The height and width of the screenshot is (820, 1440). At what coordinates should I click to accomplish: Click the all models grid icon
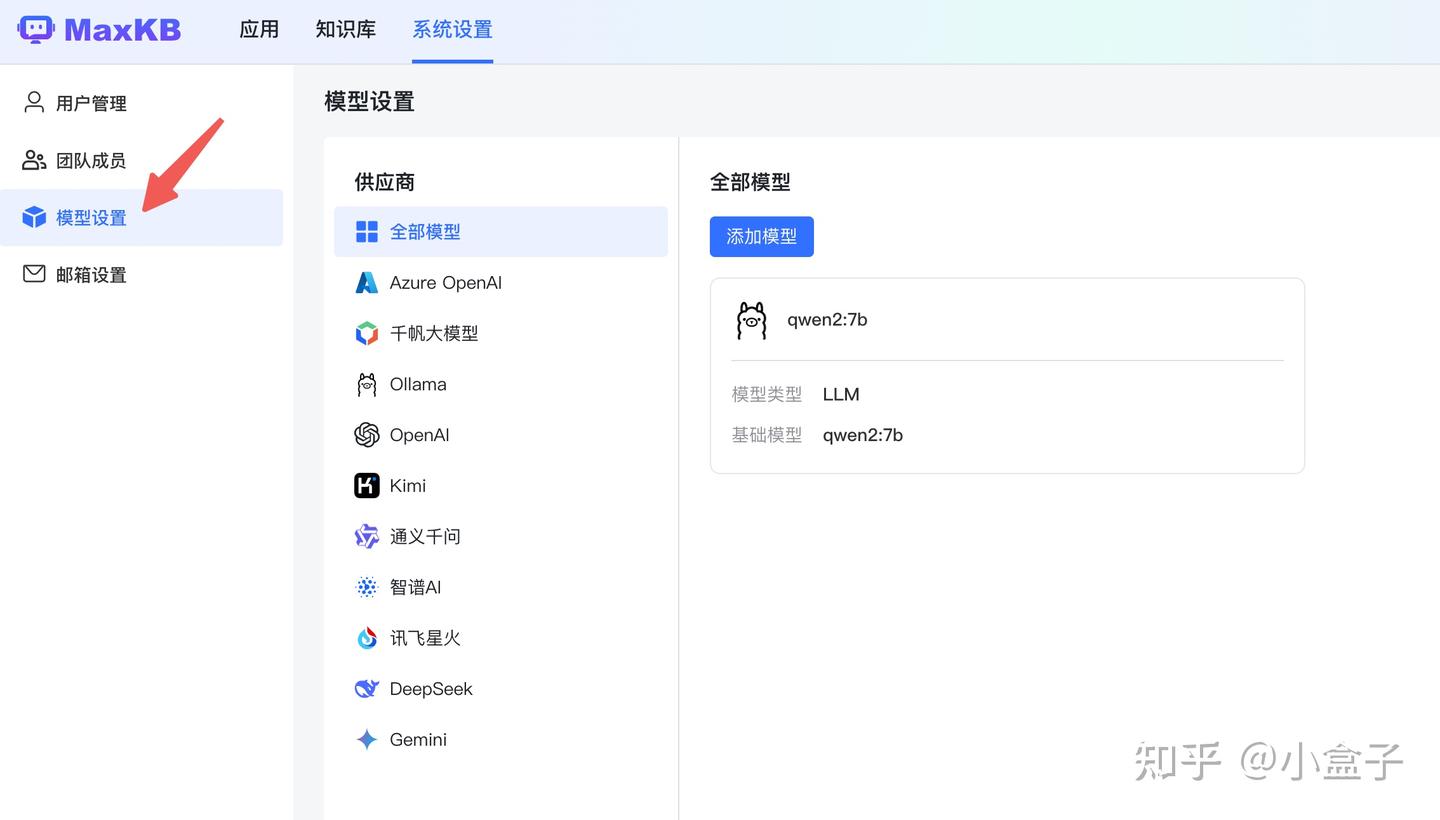coord(367,232)
